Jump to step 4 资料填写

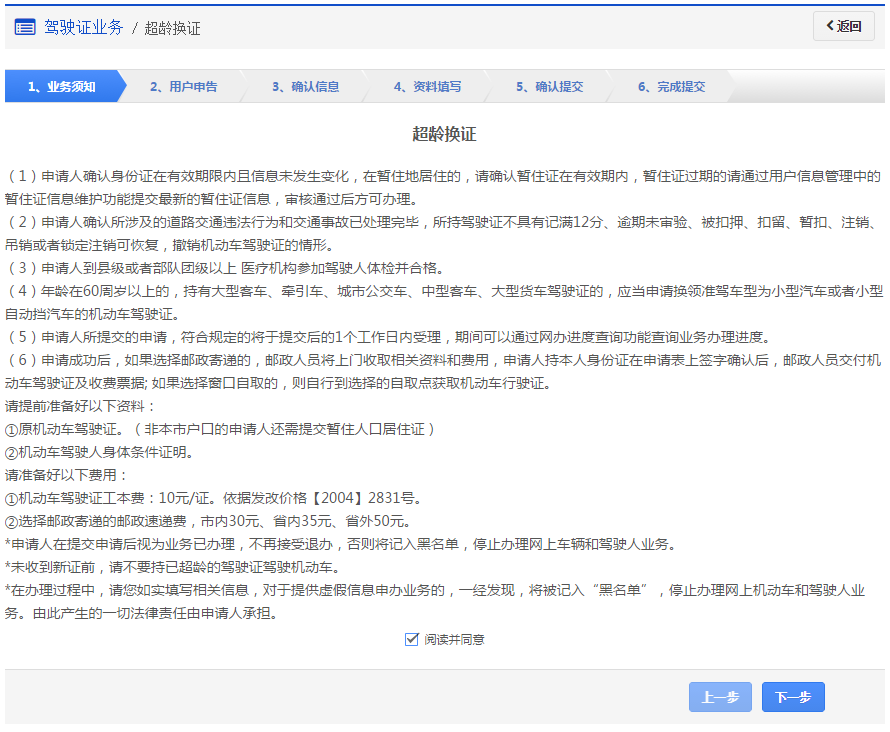coord(427,87)
